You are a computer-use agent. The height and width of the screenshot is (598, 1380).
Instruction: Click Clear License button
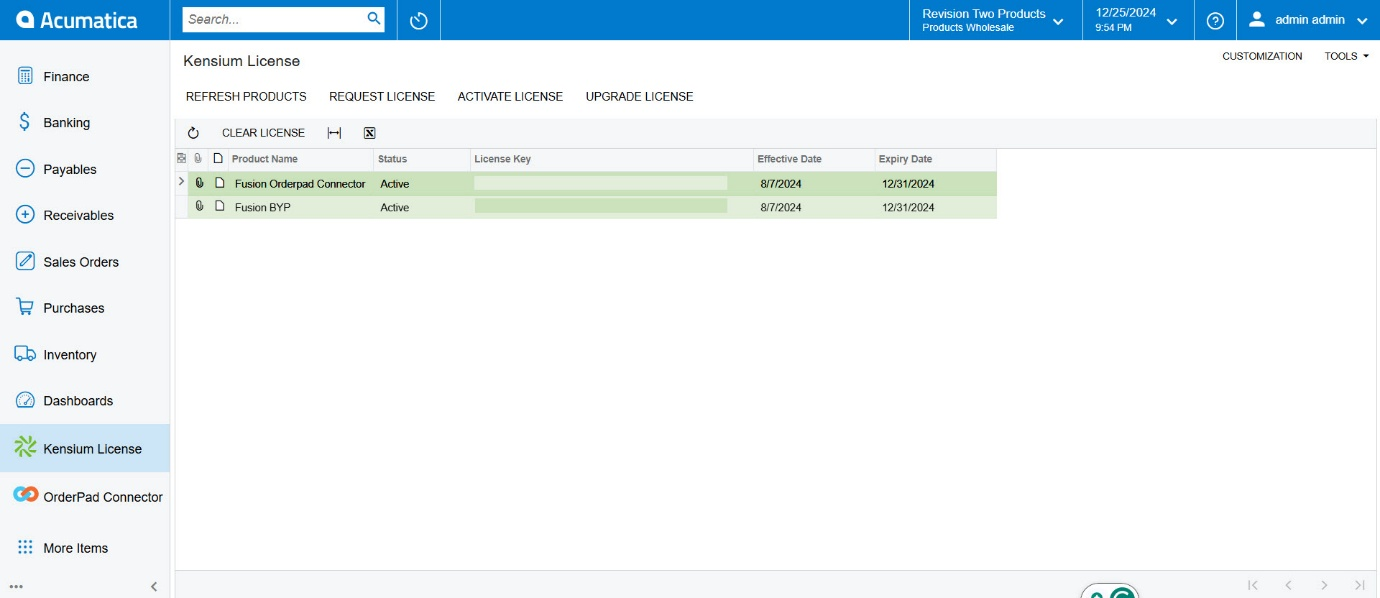[263, 133]
